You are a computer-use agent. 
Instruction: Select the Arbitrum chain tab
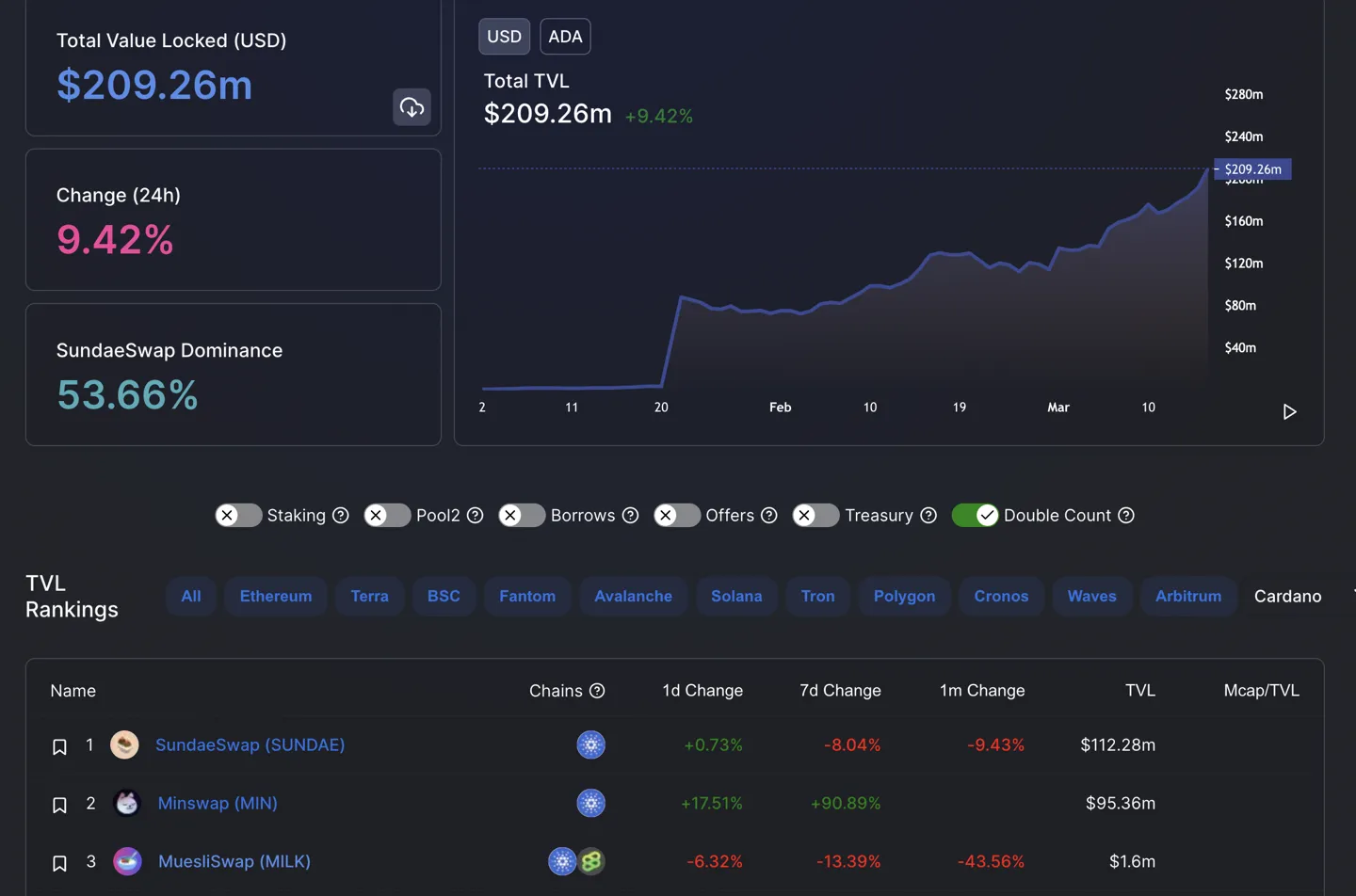point(1188,596)
